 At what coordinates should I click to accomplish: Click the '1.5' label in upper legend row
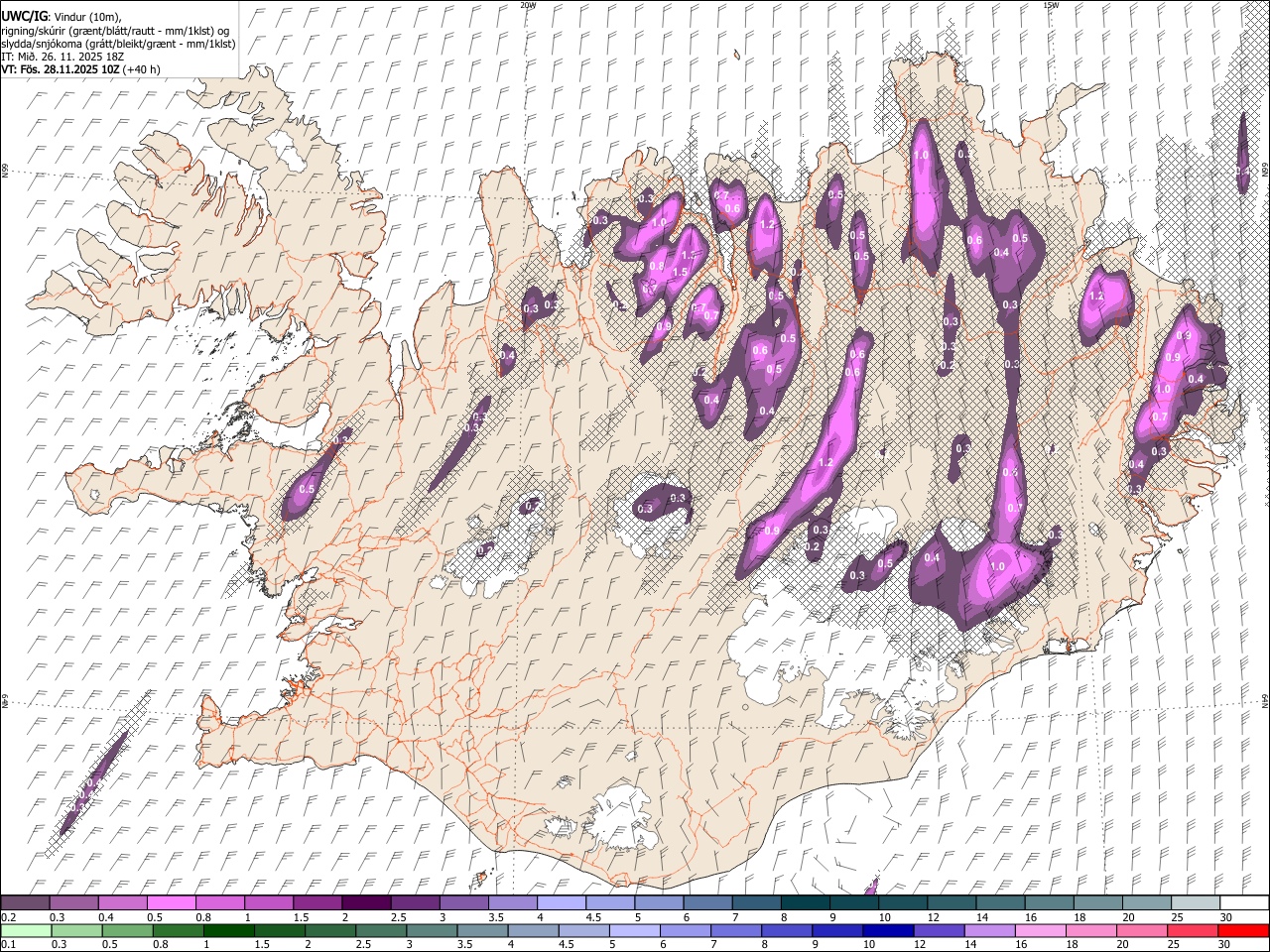click(x=302, y=917)
